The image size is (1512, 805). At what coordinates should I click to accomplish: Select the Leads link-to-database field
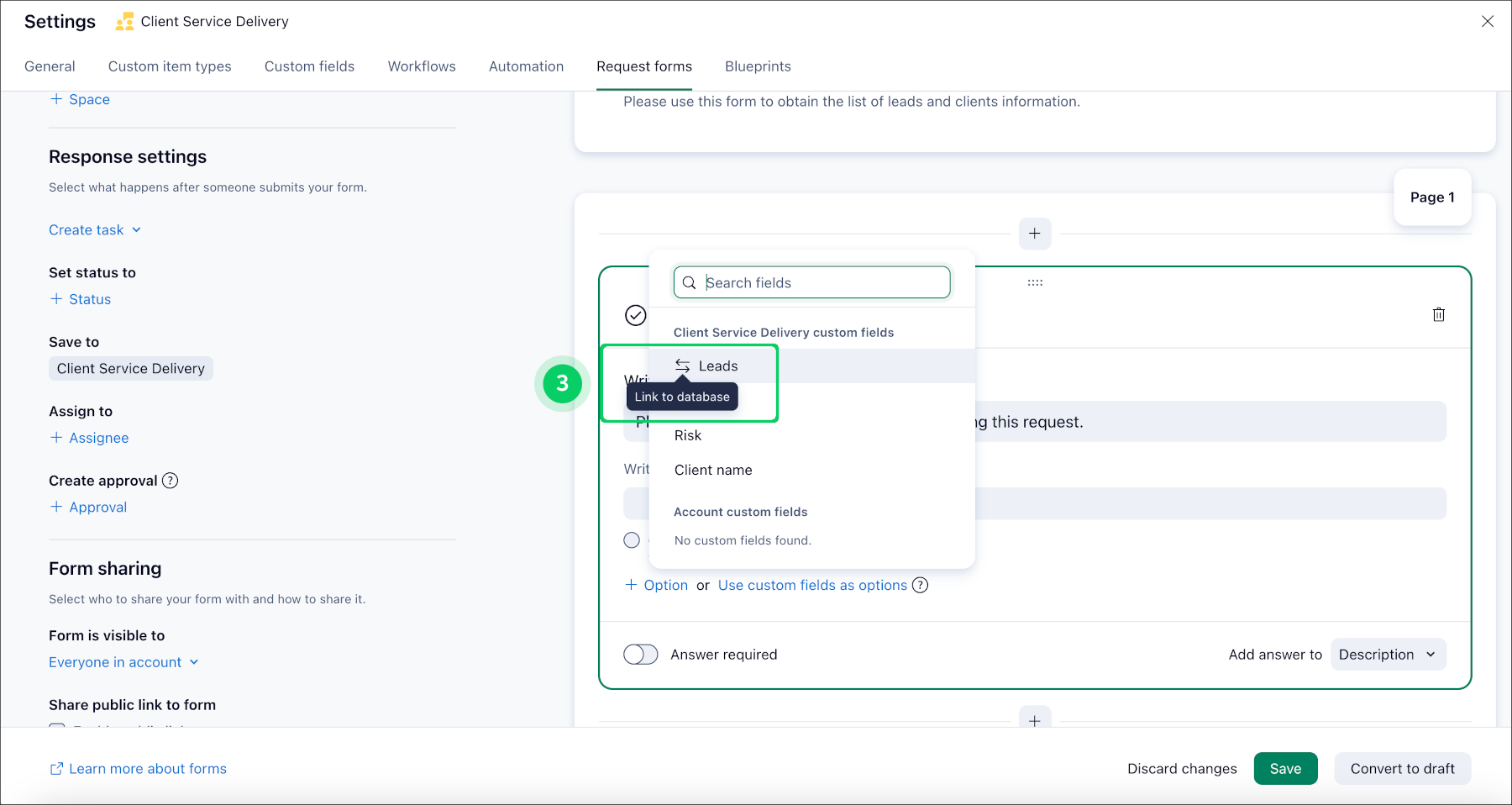pos(719,366)
